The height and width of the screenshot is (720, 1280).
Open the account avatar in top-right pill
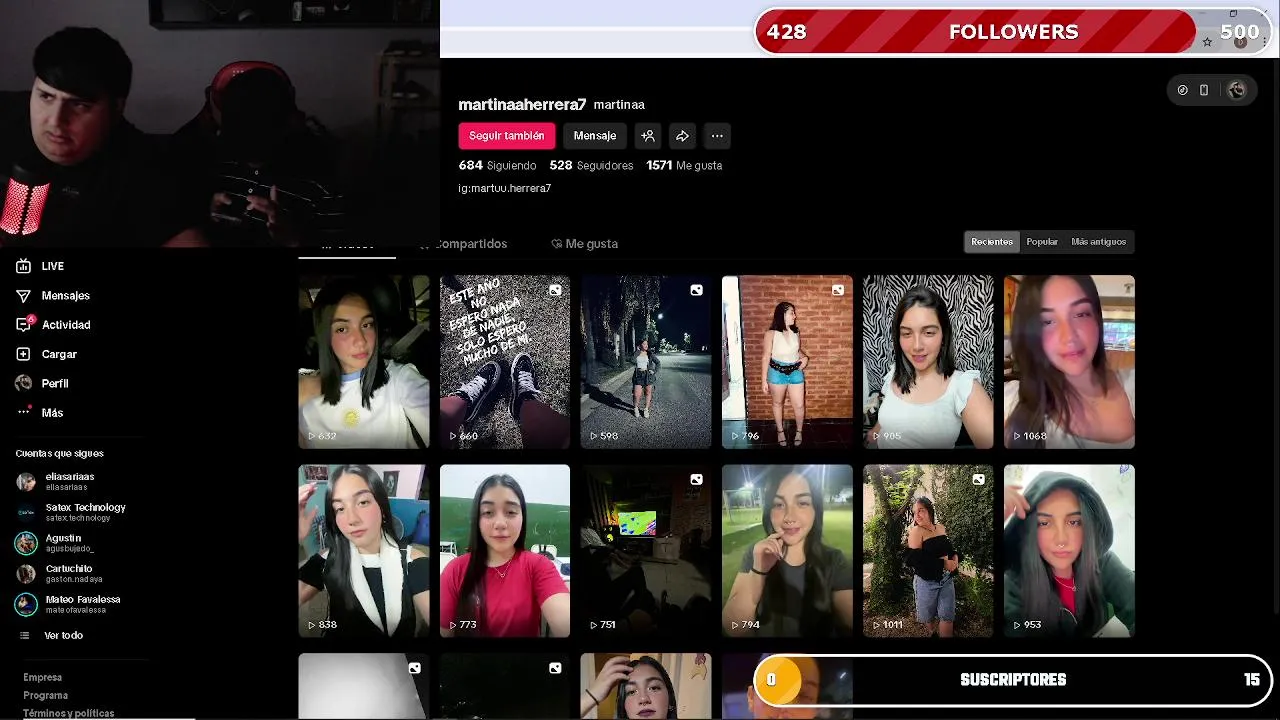click(x=1237, y=90)
